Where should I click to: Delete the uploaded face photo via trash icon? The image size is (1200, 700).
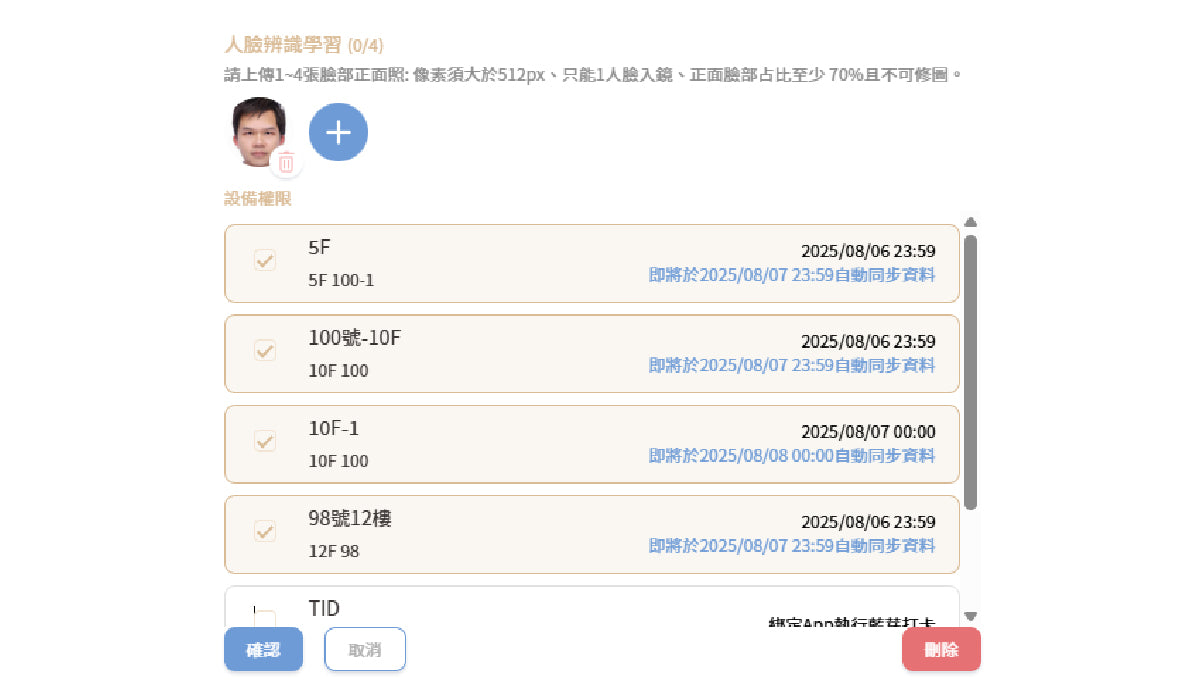[x=286, y=162]
